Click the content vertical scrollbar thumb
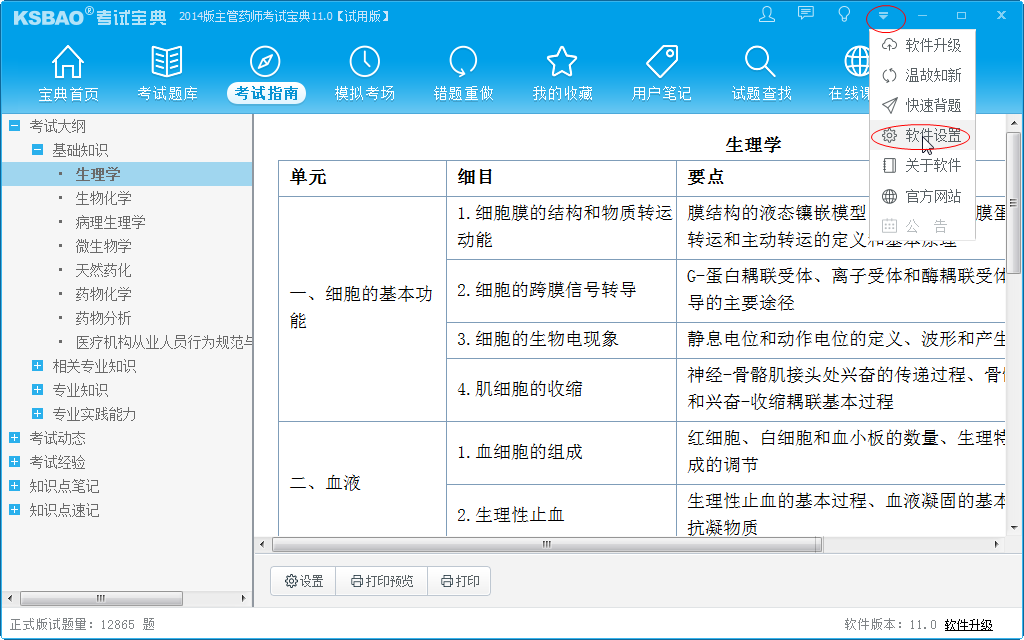The height and width of the screenshot is (640, 1024). 1014,202
